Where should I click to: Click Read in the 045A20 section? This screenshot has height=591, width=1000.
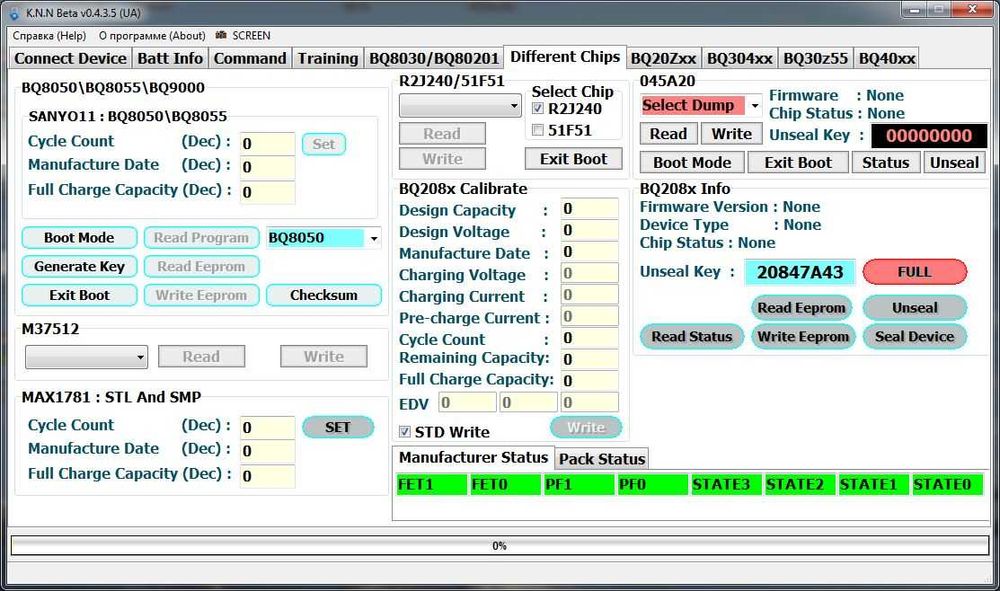(x=668, y=134)
